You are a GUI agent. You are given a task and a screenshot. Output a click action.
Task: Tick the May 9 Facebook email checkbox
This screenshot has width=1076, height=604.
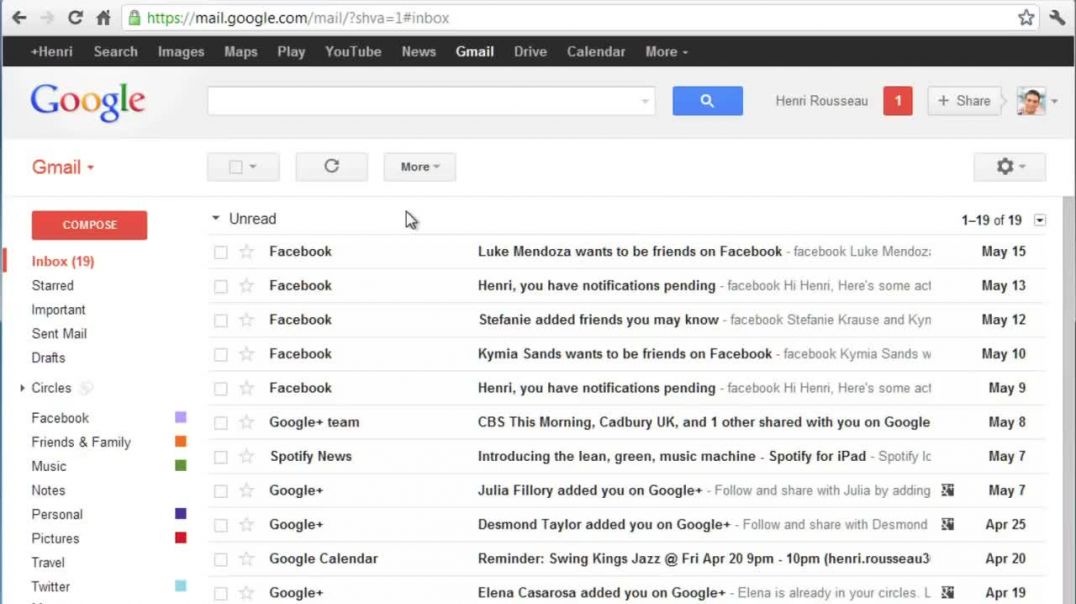pos(220,388)
